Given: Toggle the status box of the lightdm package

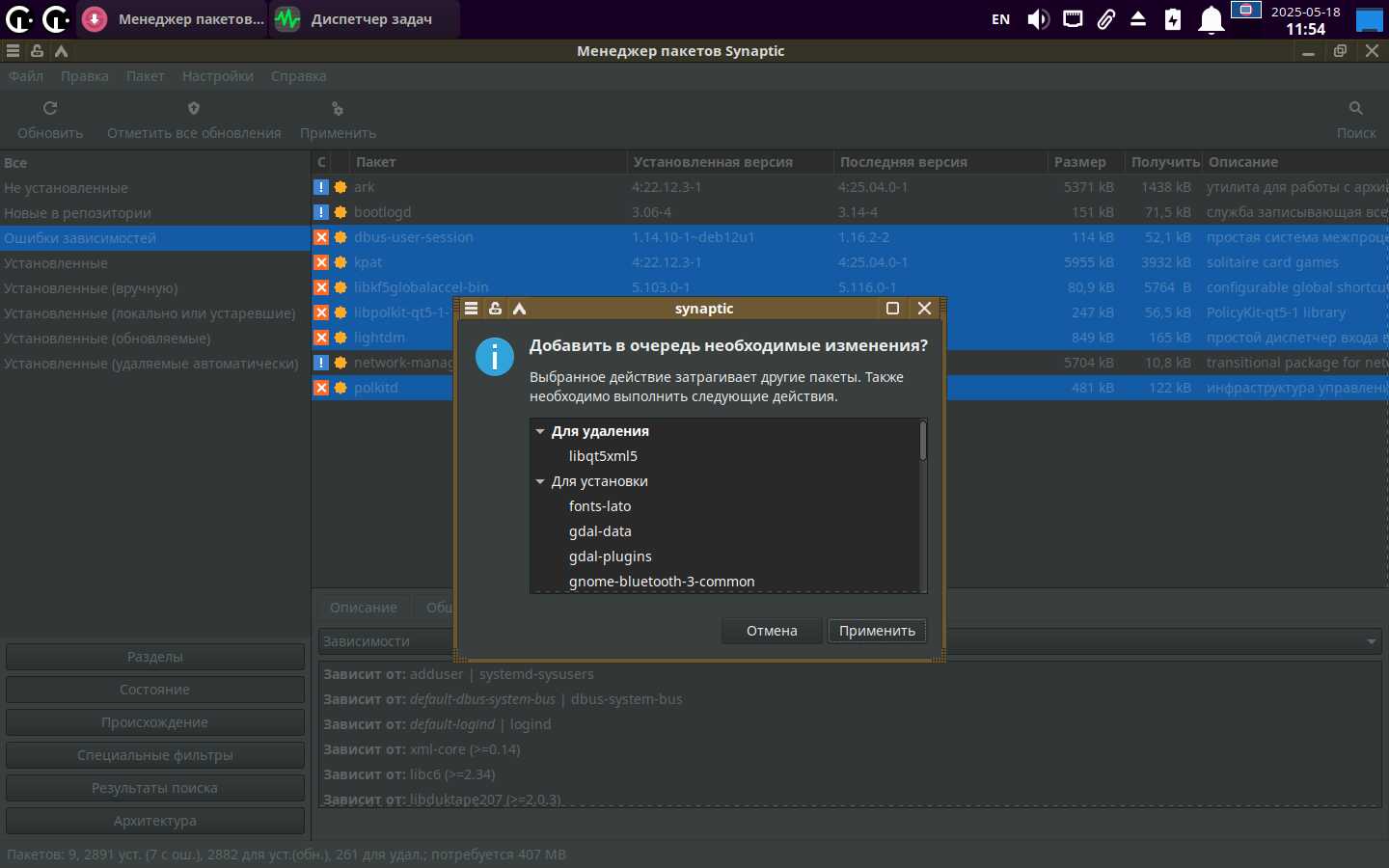Looking at the screenshot, I should [x=321, y=338].
